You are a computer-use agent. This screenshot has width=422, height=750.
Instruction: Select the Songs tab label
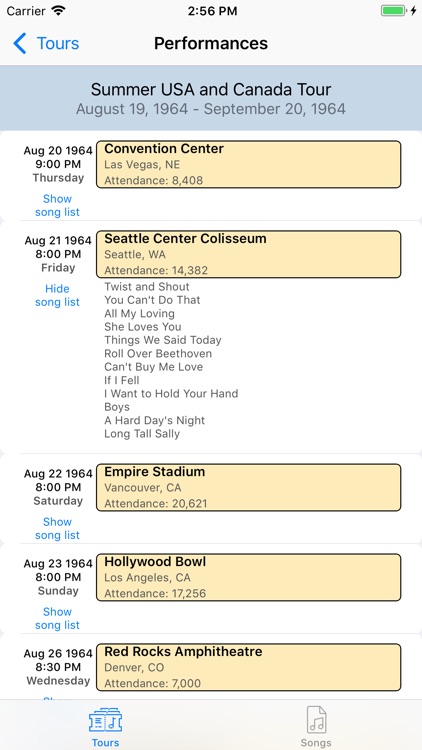click(316, 743)
